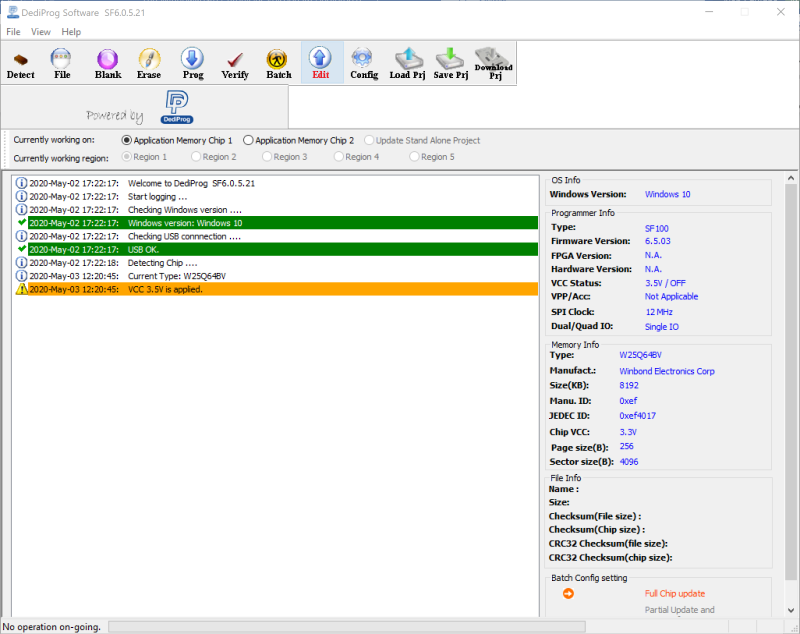Click the Partial Update and option

679,610
